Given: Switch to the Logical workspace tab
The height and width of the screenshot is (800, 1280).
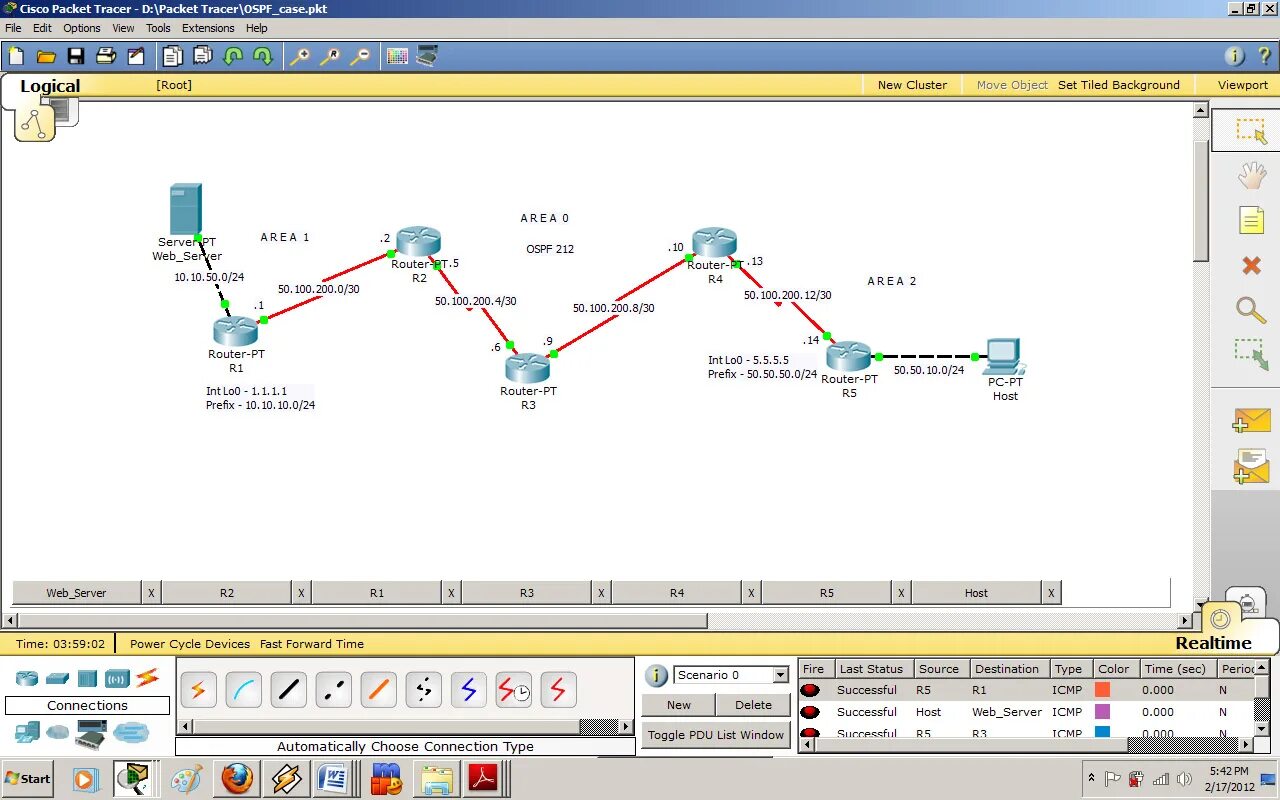Looking at the screenshot, I should (50, 86).
